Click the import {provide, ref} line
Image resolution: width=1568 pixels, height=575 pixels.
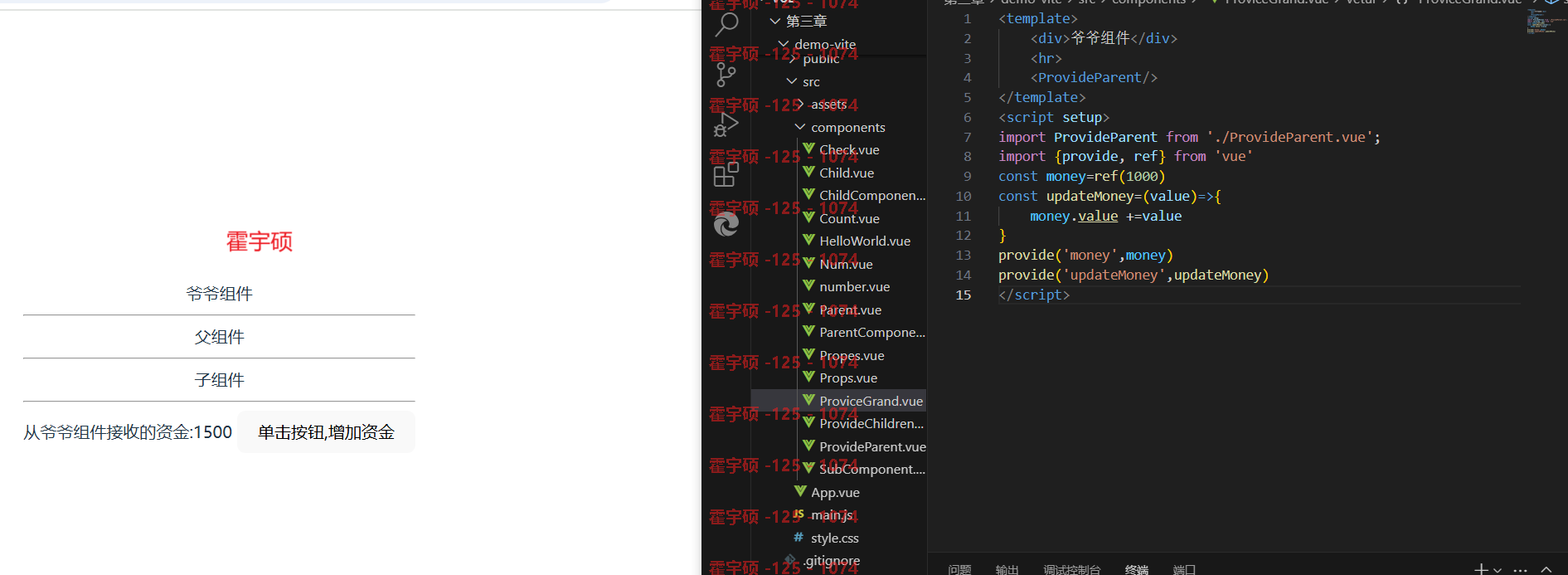click(x=1125, y=156)
